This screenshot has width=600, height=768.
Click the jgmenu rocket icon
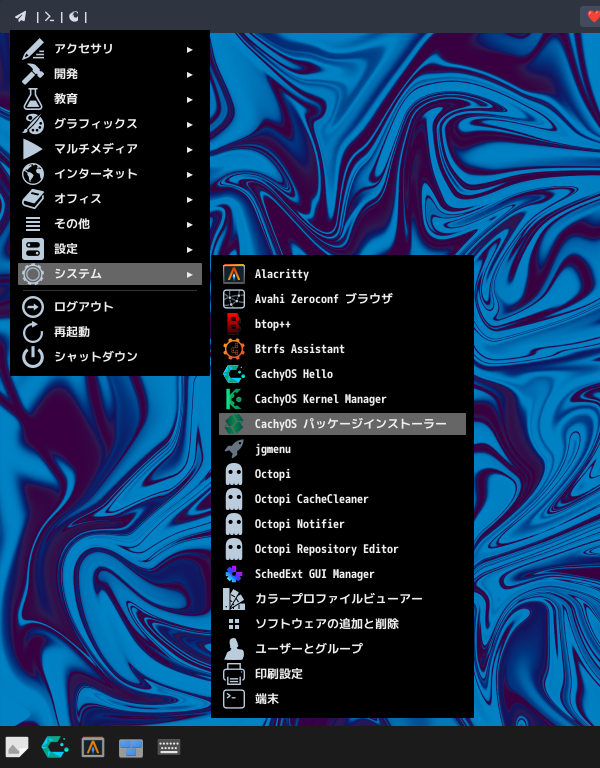pyautogui.click(x=234, y=449)
